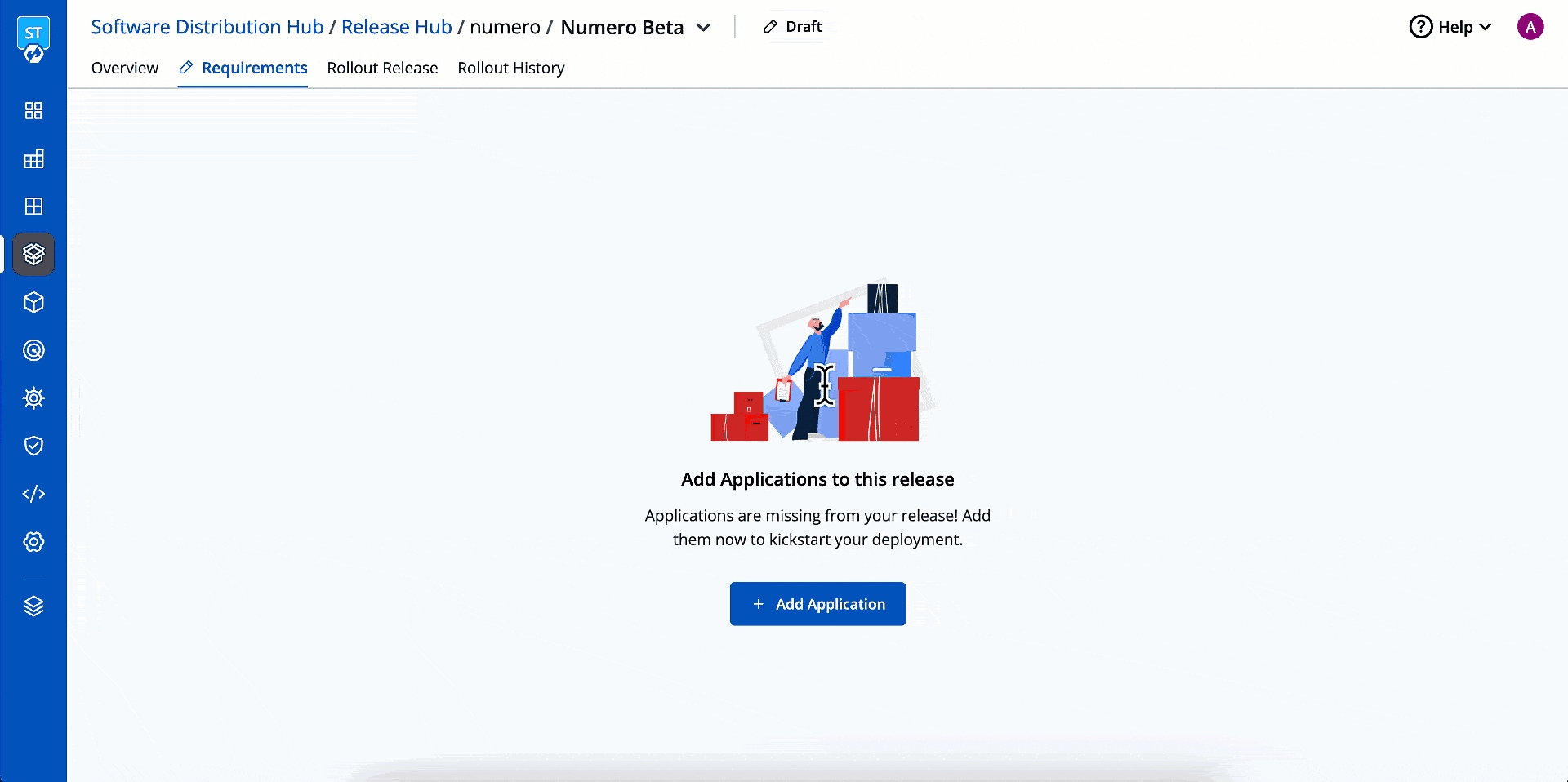1568x782 pixels.
Task: Switch to the Overview tab
Action: [x=125, y=68]
